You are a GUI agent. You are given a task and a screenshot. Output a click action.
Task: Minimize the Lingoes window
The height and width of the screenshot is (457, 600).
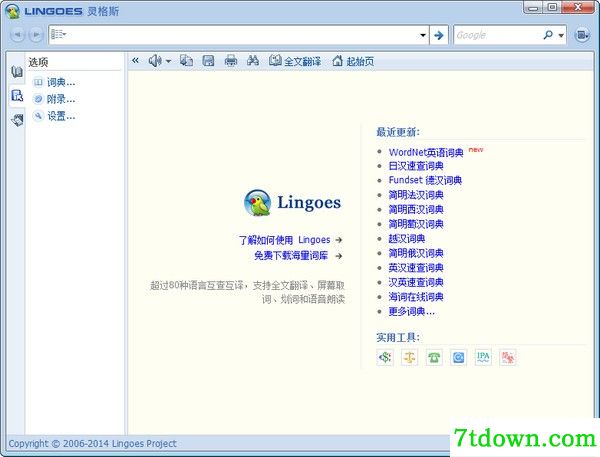(x=533, y=7)
